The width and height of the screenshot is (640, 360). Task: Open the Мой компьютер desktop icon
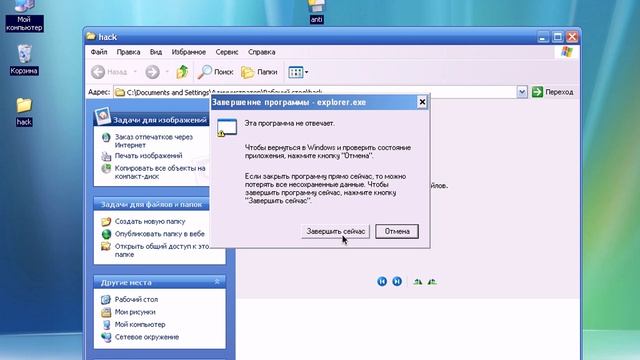click(x=24, y=16)
